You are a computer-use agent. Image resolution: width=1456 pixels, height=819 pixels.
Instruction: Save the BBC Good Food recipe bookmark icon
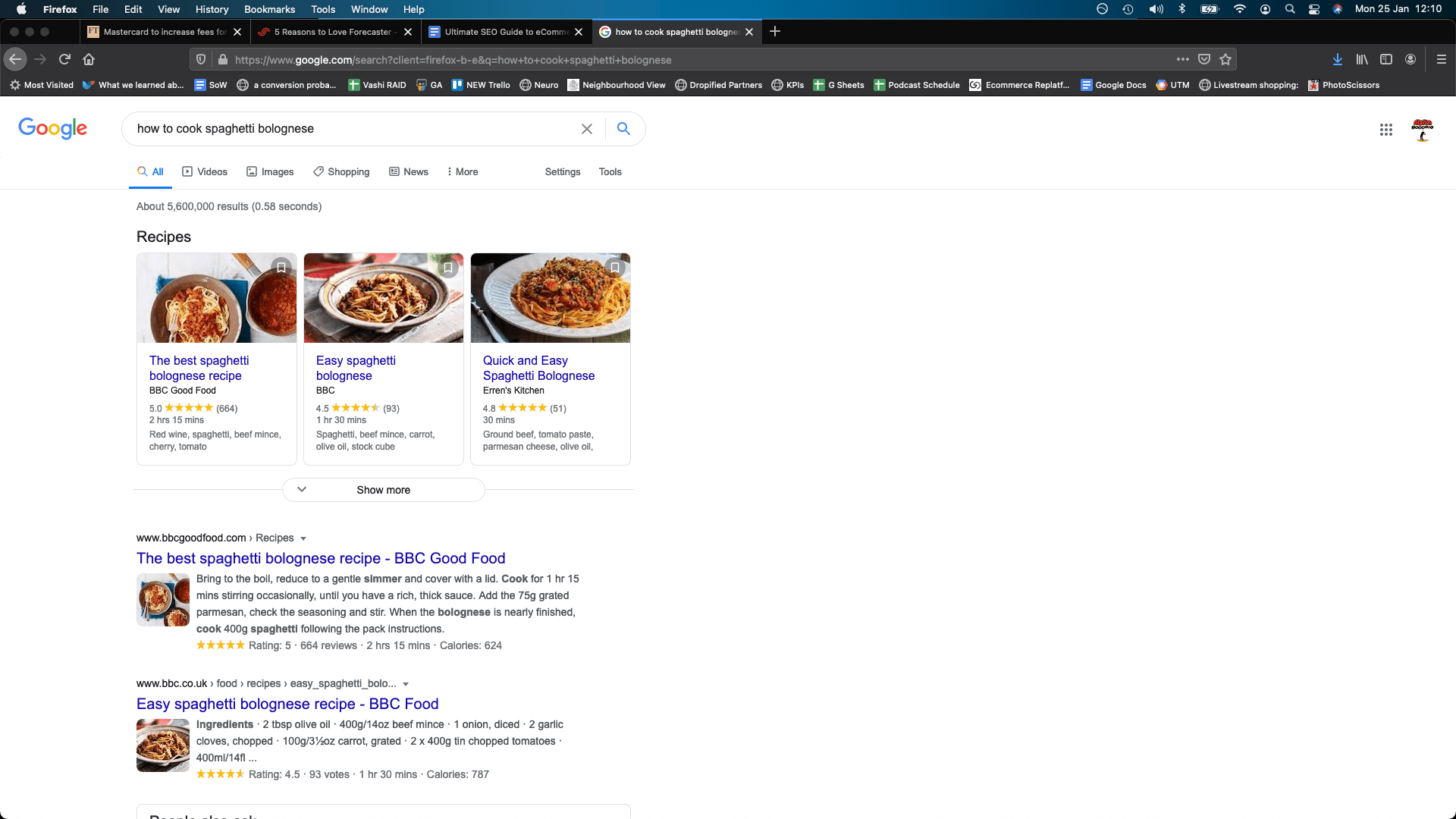tap(281, 268)
